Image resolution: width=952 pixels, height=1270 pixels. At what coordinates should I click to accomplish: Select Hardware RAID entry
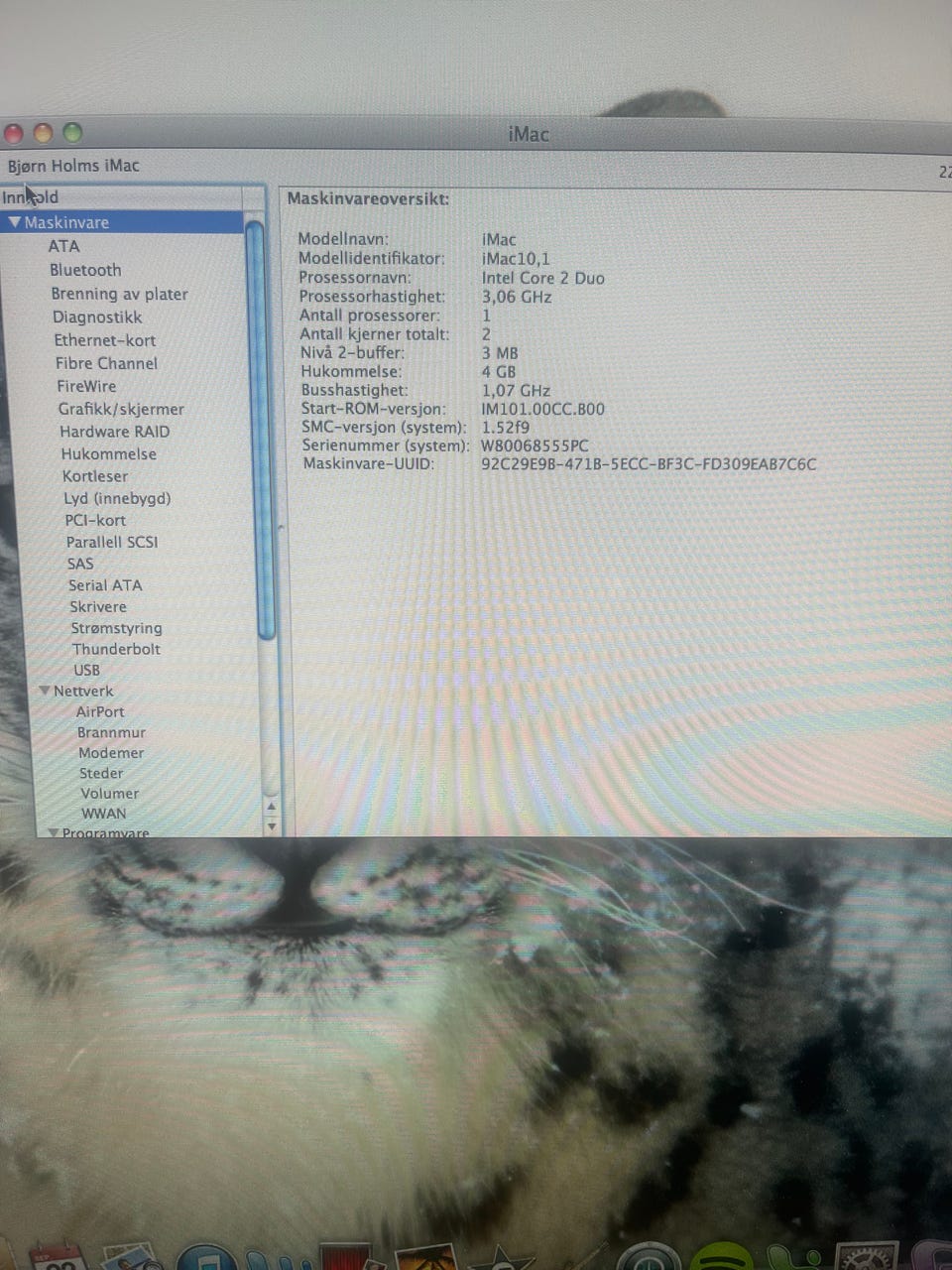pyautogui.click(x=114, y=432)
